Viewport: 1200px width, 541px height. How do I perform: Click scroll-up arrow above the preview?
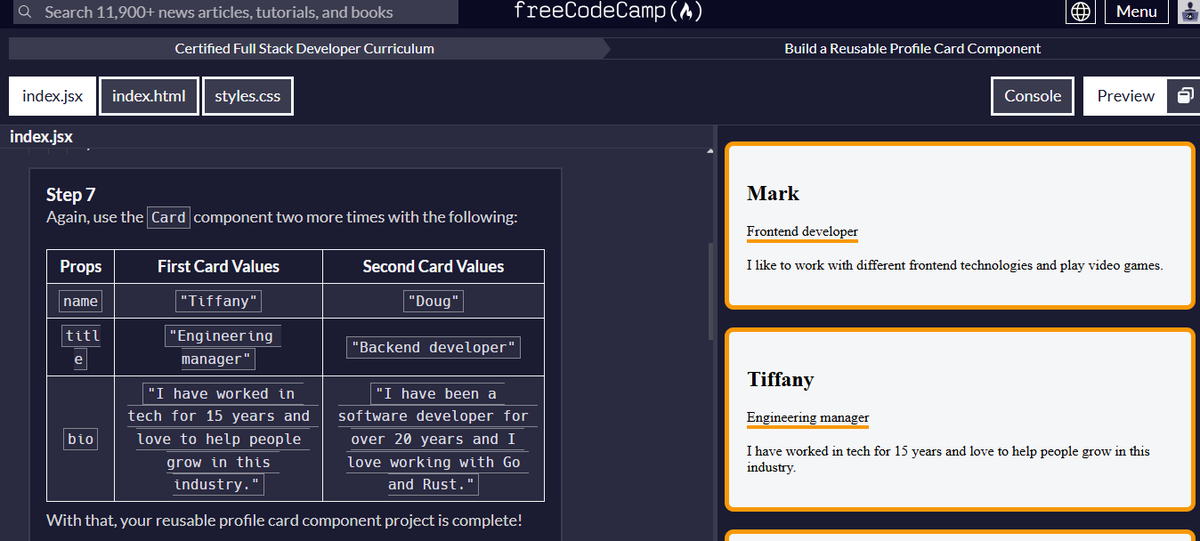click(710, 151)
